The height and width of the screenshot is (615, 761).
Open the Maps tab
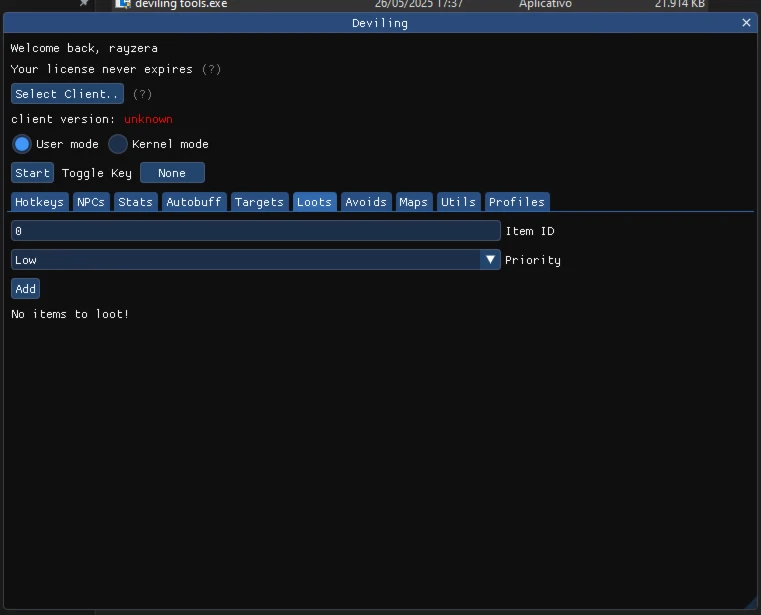coord(414,202)
